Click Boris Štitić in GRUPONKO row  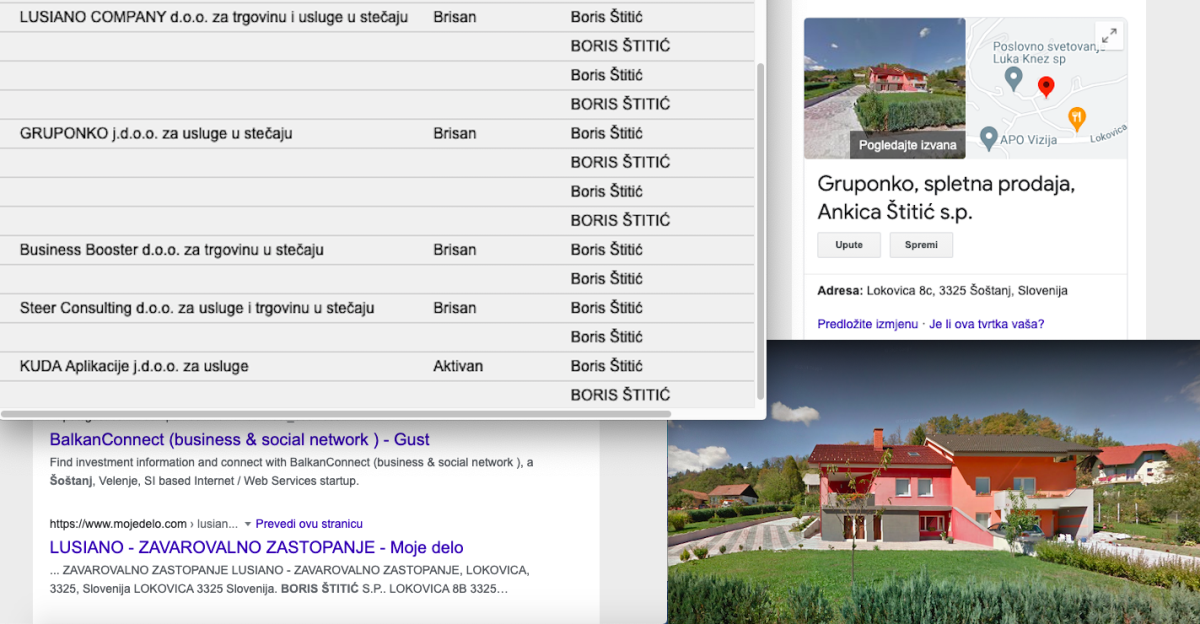pos(607,133)
